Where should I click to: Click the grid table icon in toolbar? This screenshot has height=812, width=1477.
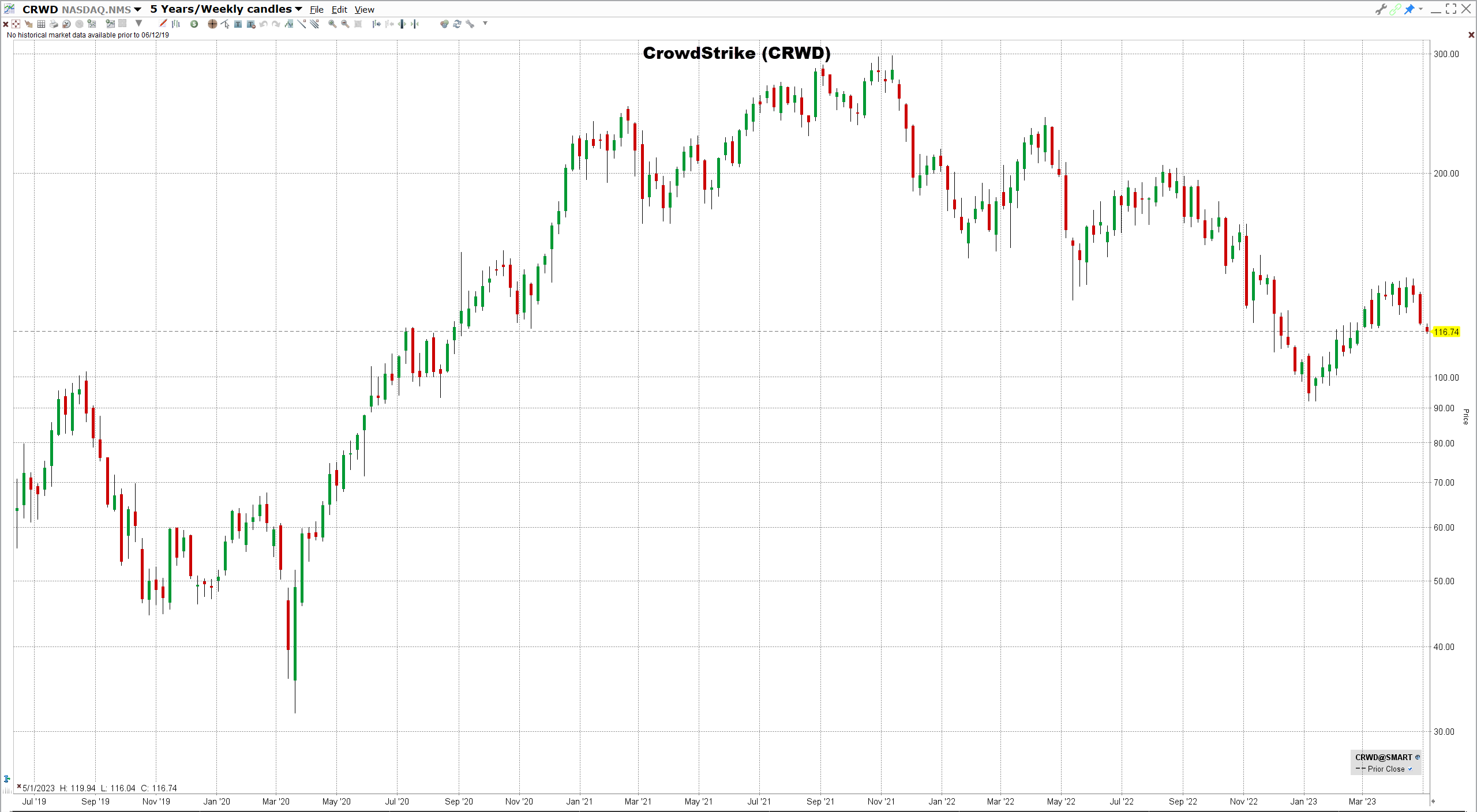[x=41, y=24]
